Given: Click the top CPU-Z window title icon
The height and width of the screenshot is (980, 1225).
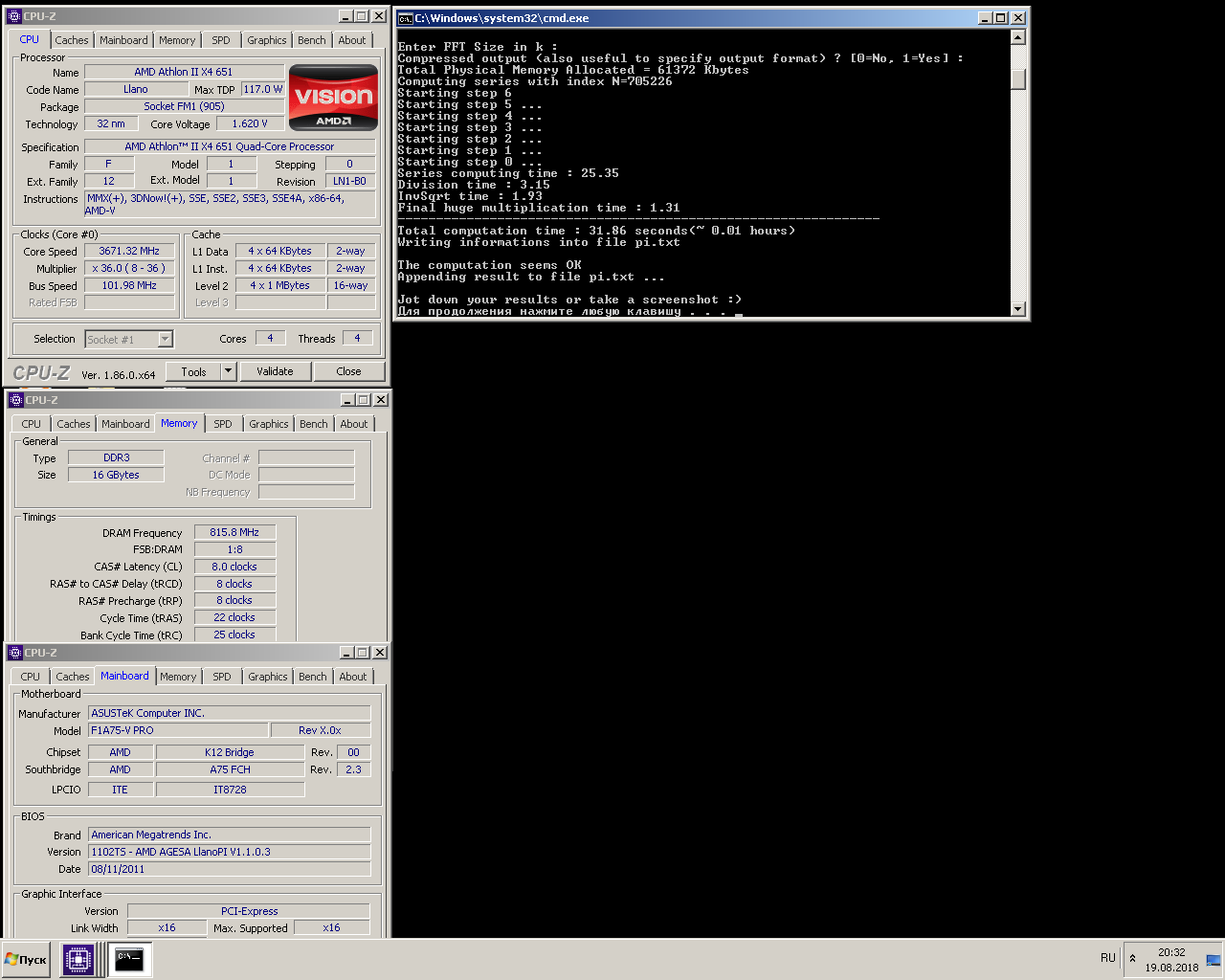Looking at the screenshot, I should pyautogui.click(x=14, y=16).
